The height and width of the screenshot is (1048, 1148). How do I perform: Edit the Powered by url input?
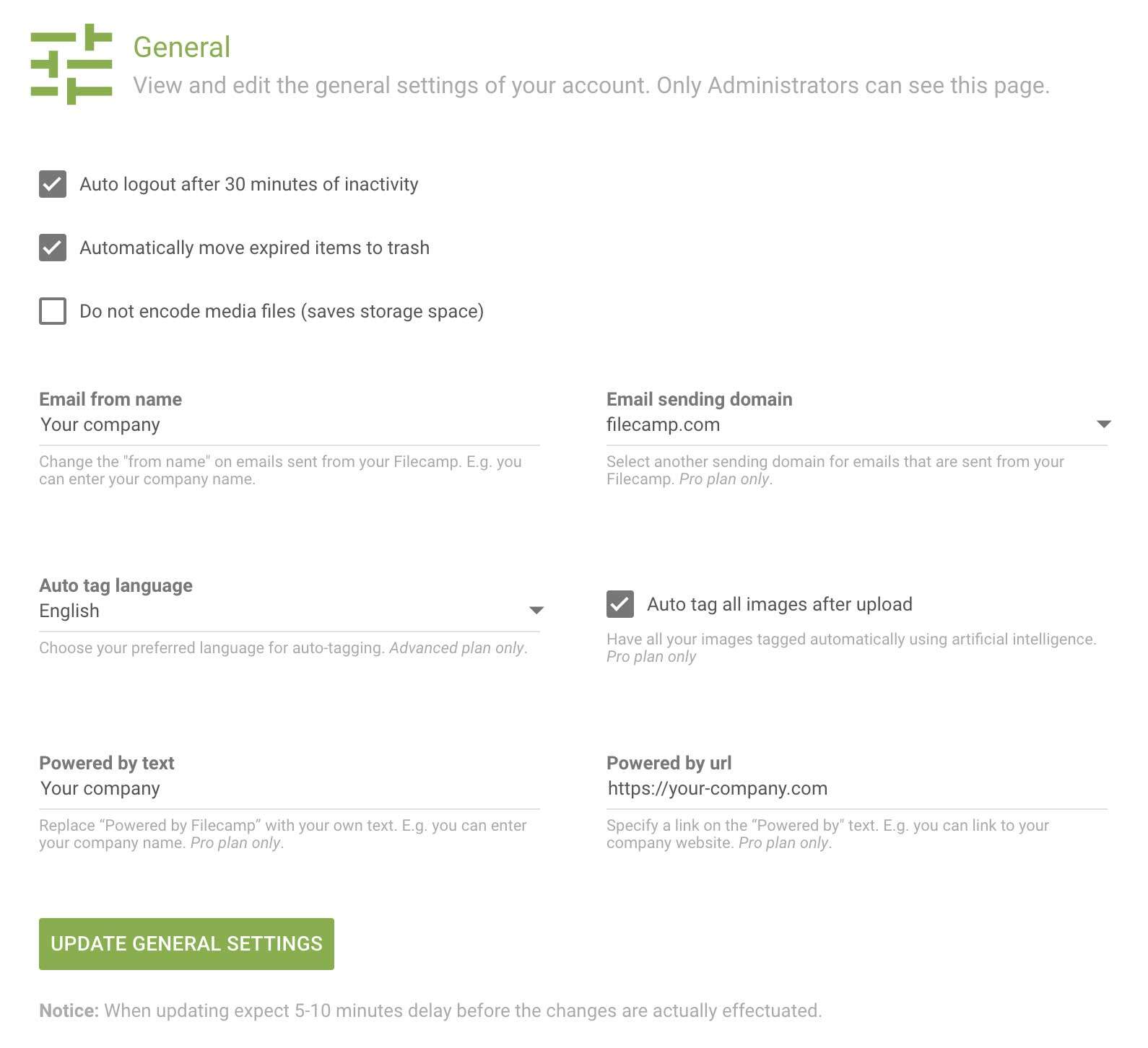pyautogui.click(x=856, y=788)
